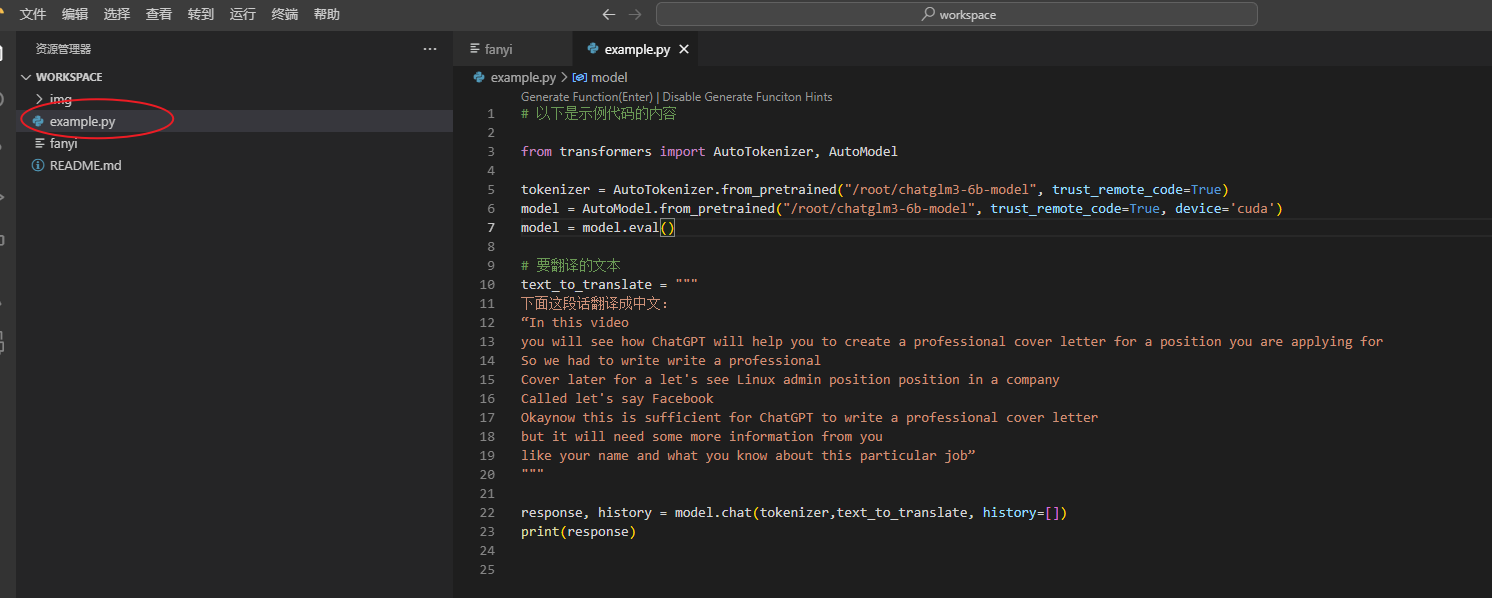This screenshot has height=598, width=1492.
Task: Open README.md from the file explorer
Action: (x=85, y=165)
